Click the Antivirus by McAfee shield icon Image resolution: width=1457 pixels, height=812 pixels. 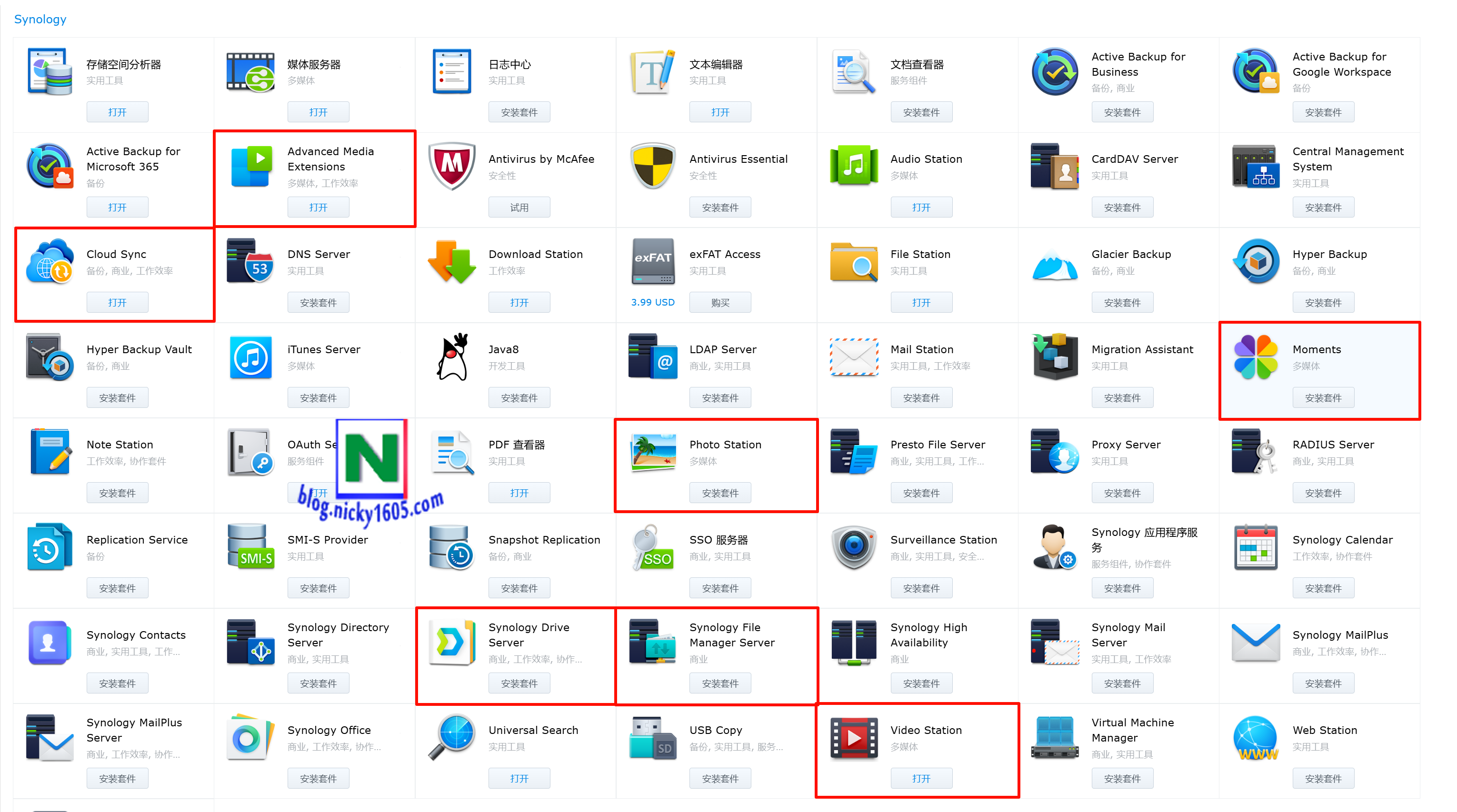click(451, 167)
